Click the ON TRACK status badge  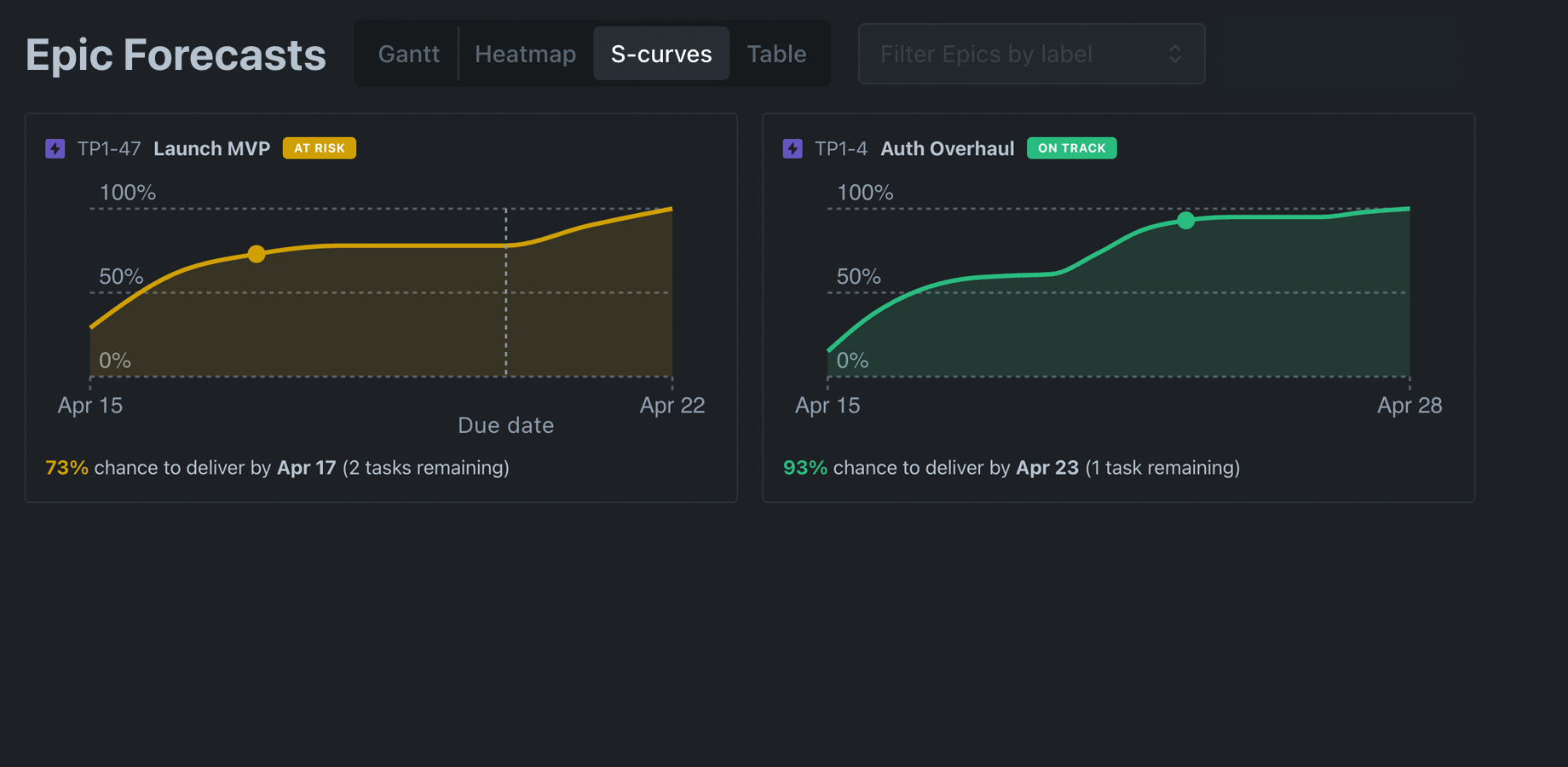pos(1071,147)
